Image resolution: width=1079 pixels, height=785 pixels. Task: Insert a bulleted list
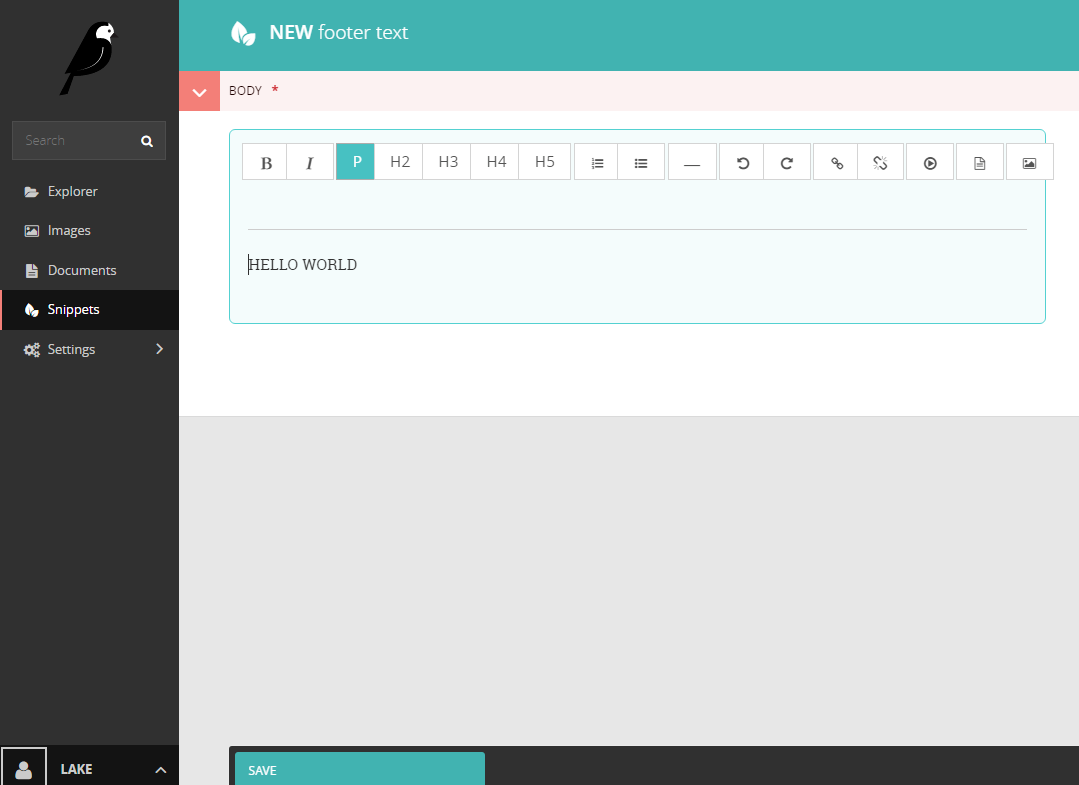(x=641, y=162)
